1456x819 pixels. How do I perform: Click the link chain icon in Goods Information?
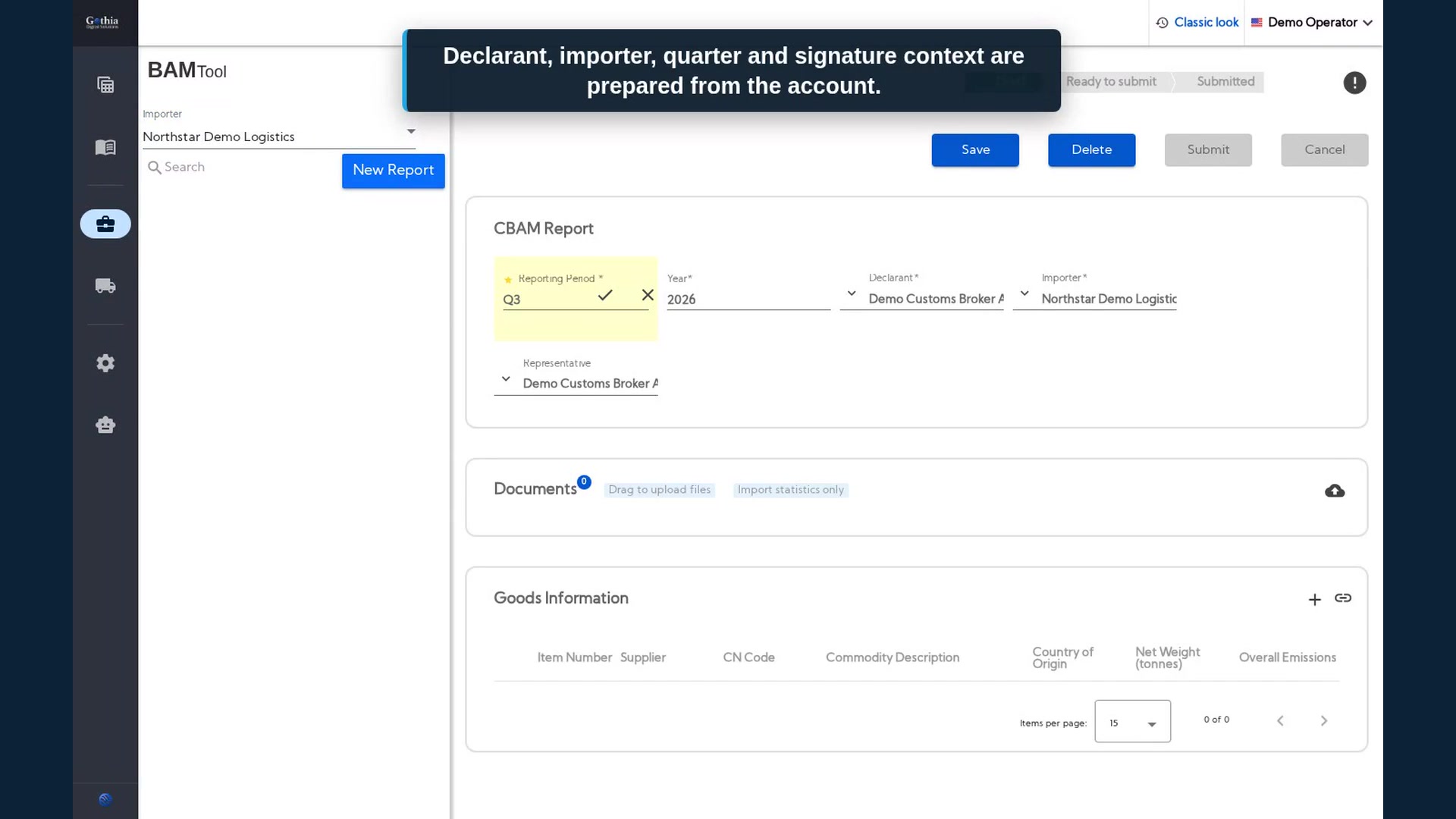coord(1343,598)
